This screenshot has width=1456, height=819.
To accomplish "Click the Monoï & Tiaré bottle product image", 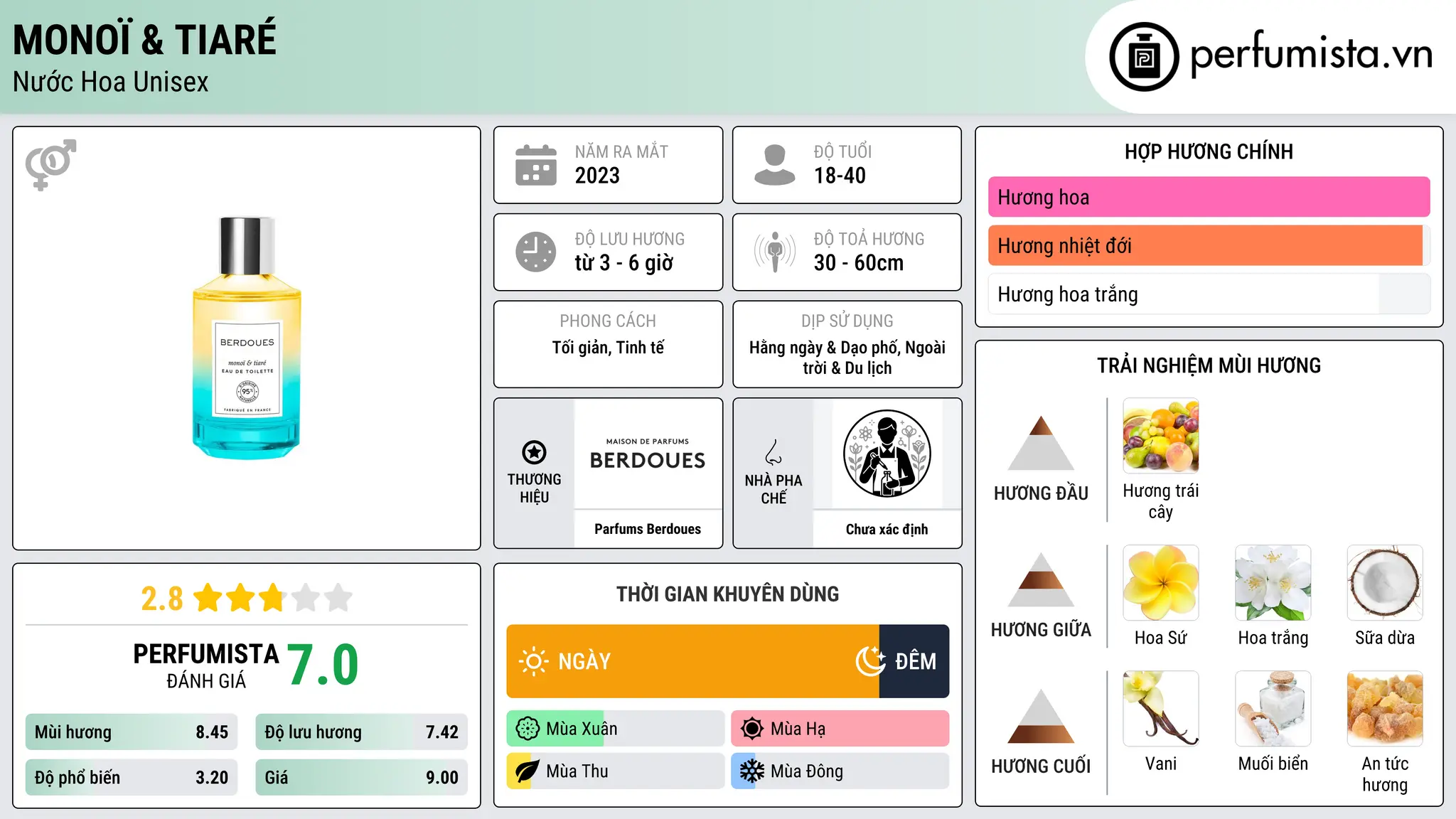I will (247, 338).
